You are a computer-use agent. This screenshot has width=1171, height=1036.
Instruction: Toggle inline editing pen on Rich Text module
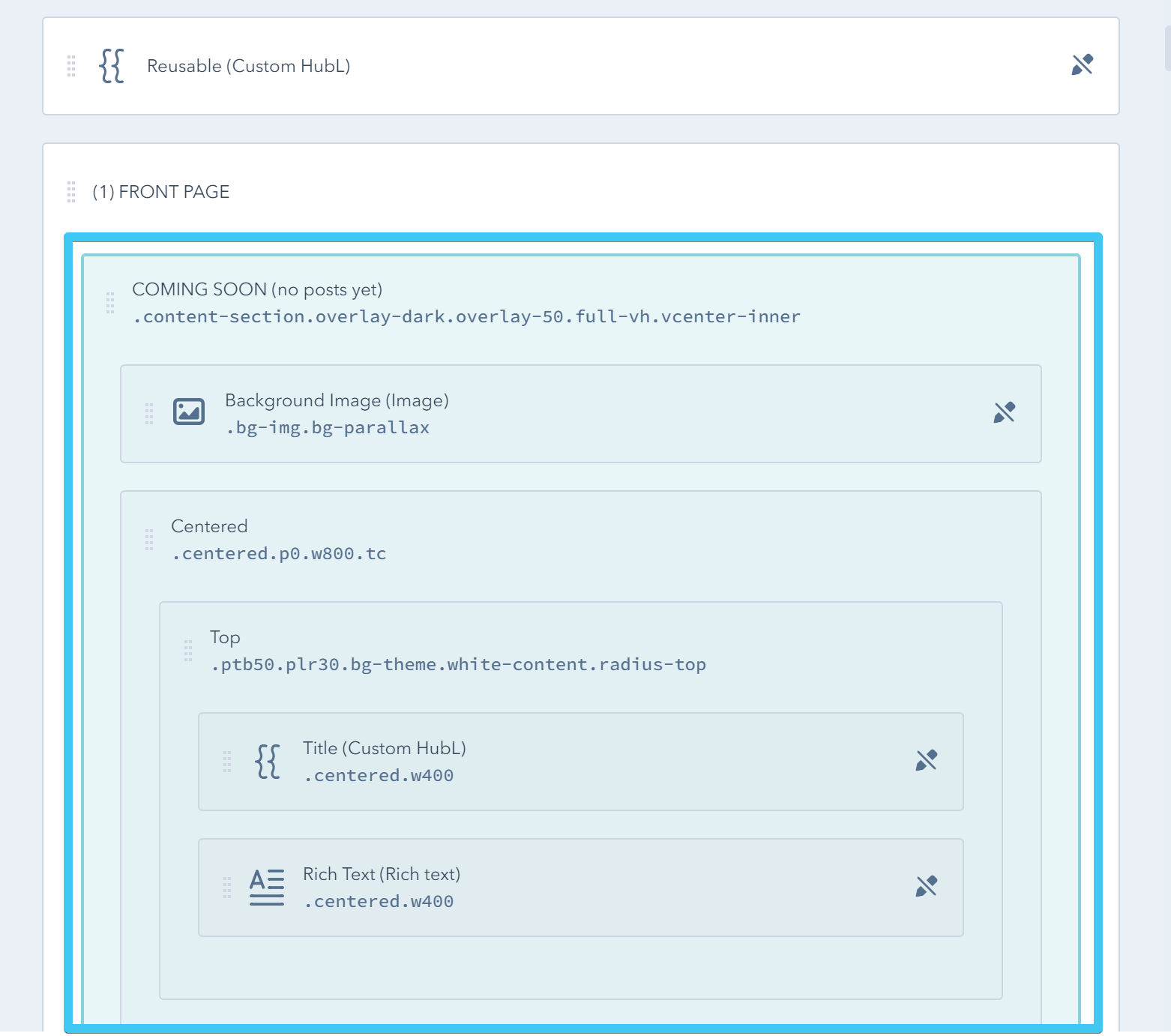927,886
